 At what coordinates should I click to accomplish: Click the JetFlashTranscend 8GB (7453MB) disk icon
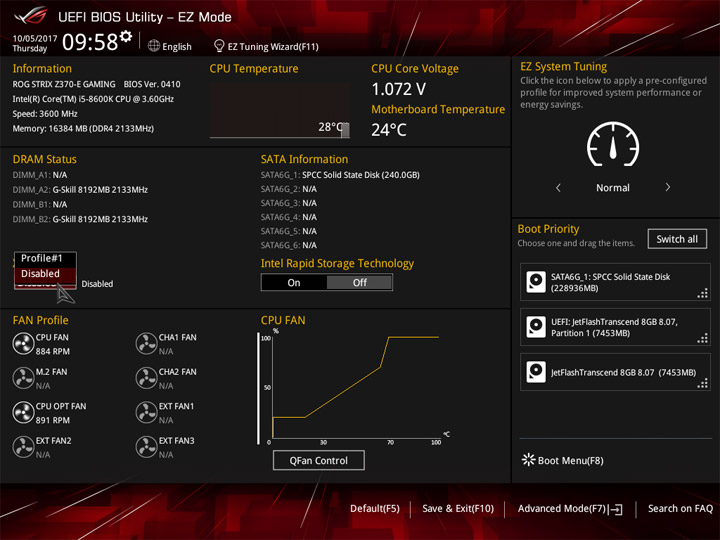(x=536, y=372)
